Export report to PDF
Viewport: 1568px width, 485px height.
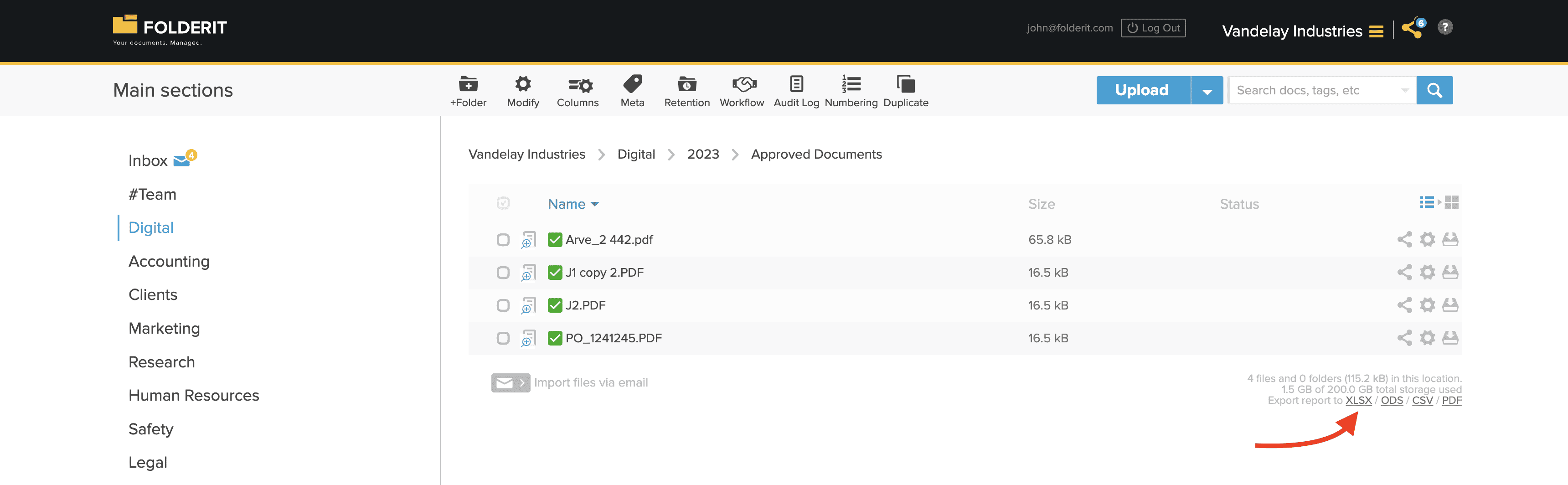1452,400
